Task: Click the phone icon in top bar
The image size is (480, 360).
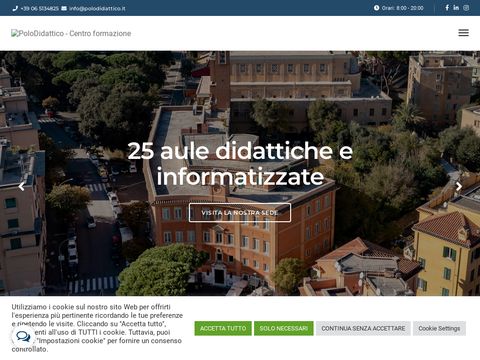Action: (15, 8)
